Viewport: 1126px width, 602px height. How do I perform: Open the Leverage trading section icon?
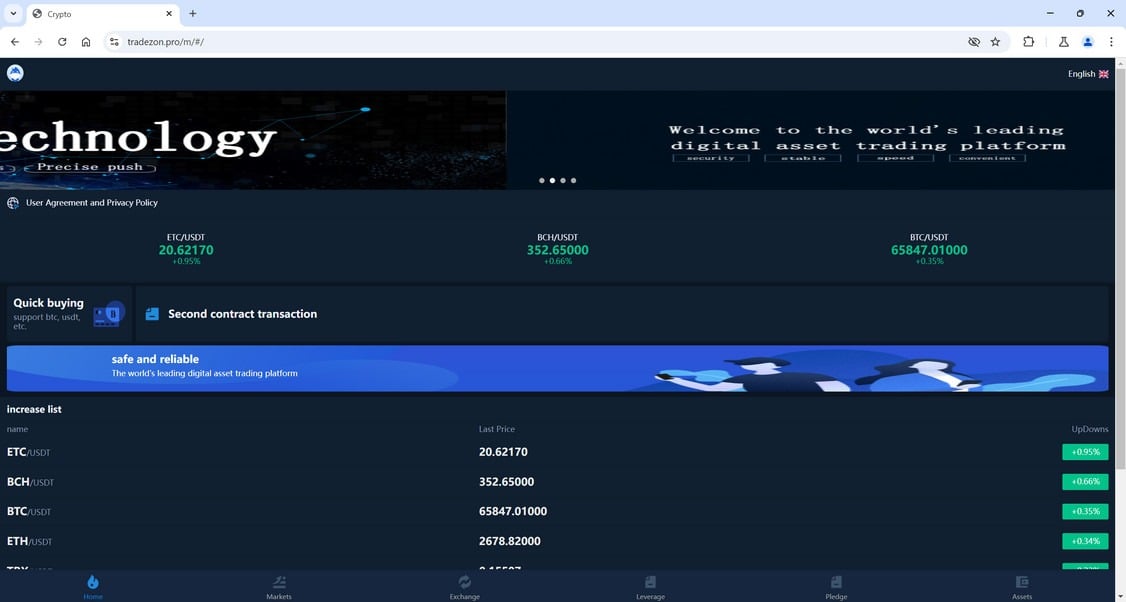pos(650,581)
